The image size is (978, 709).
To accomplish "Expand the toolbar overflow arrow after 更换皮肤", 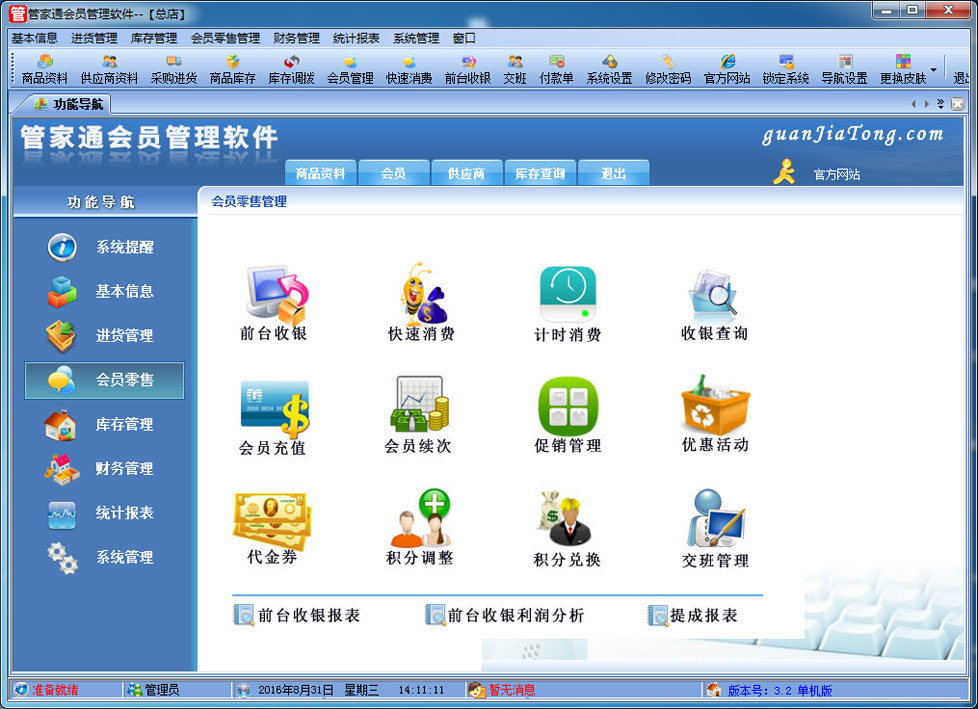I will 934,70.
